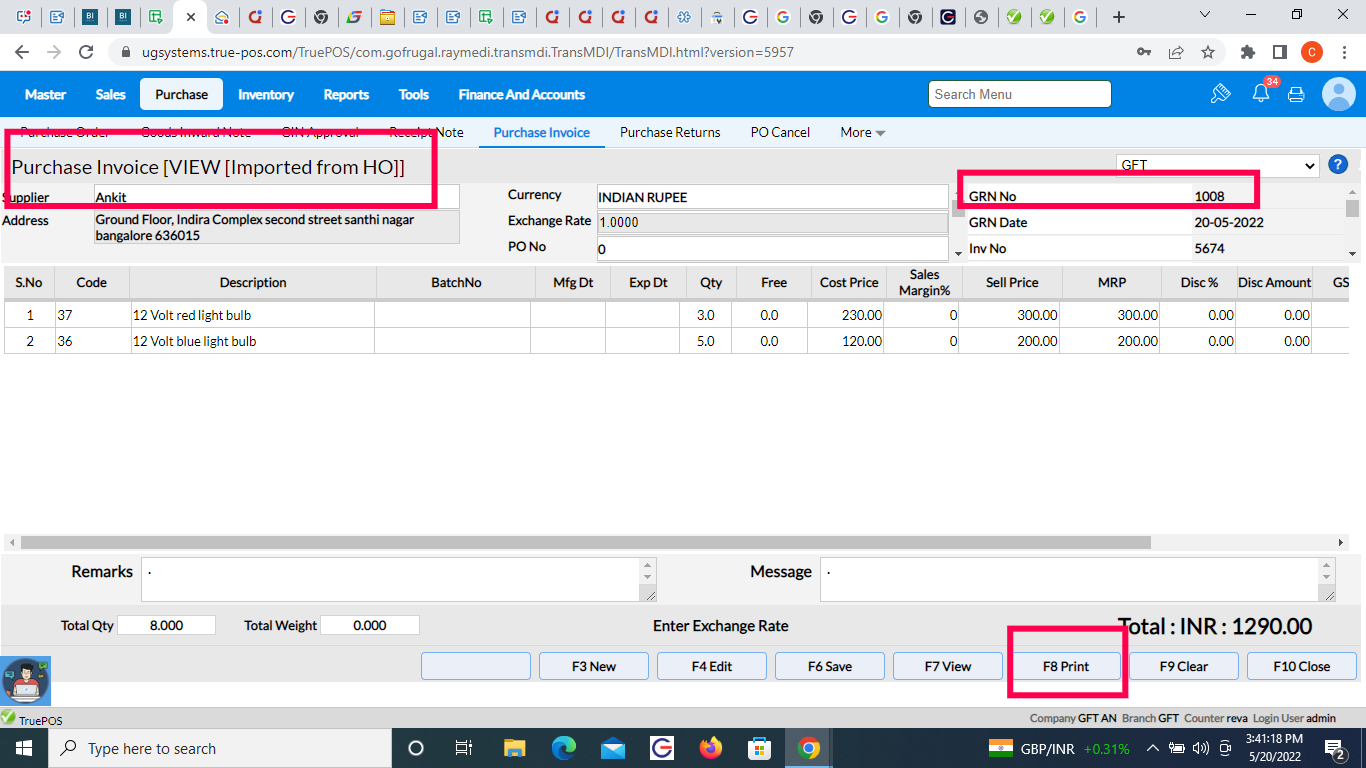Expand the More menu dropdown
This screenshot has height=768, width=1366.
pos(862,132)
